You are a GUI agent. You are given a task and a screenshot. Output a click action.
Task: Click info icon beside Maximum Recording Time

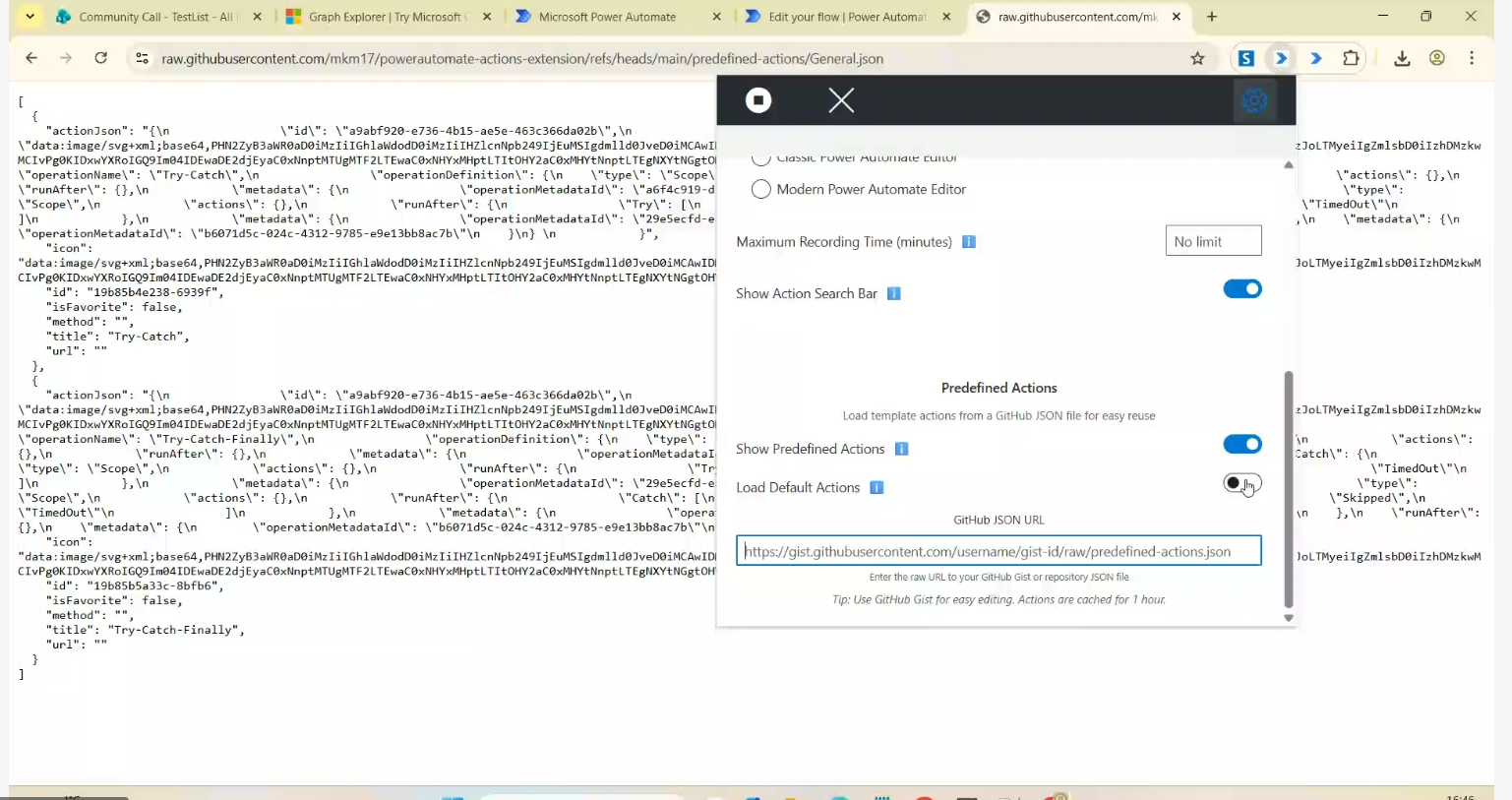(969, 242)
